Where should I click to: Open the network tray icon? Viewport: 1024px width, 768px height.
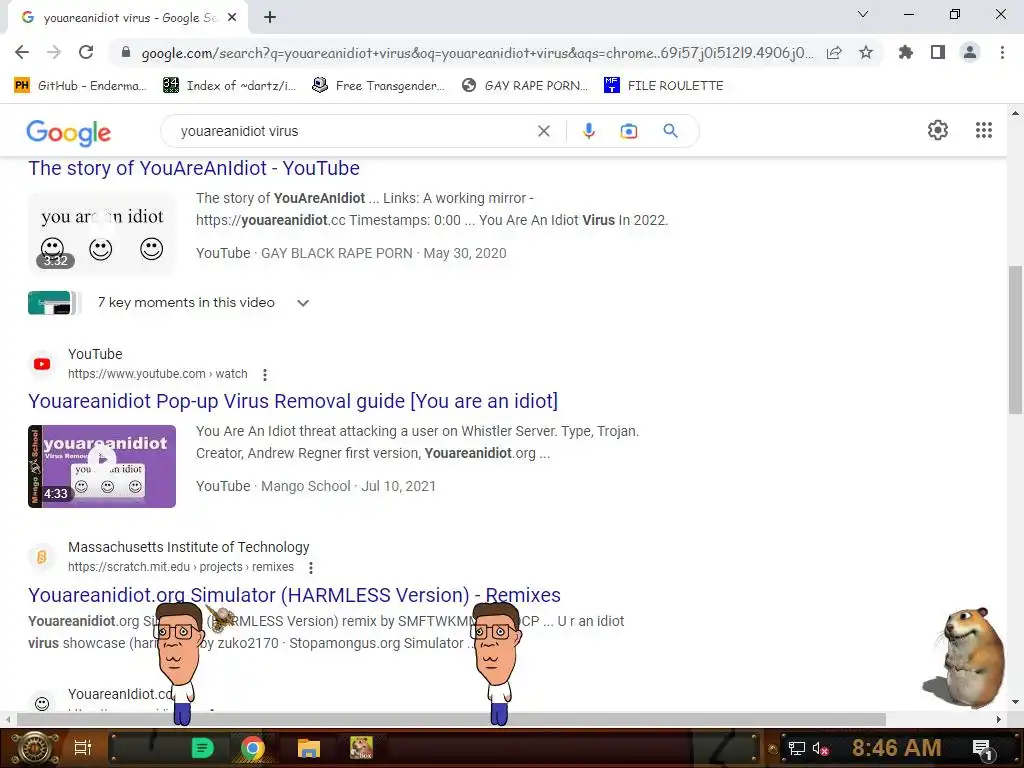pyautogui.click(x=797, y=748)
